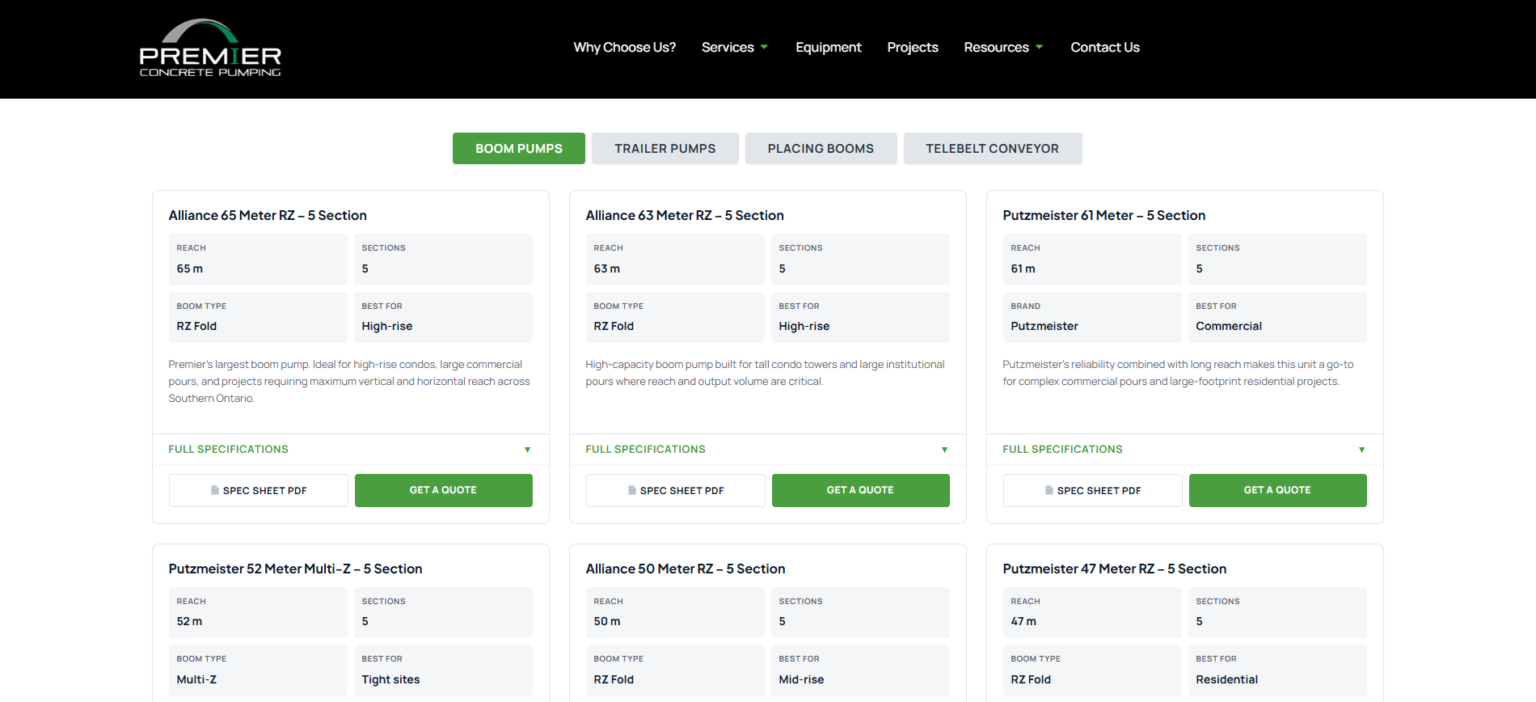Download Spec Sheet PDF for Alliance 63 Meter

(676, 490)
